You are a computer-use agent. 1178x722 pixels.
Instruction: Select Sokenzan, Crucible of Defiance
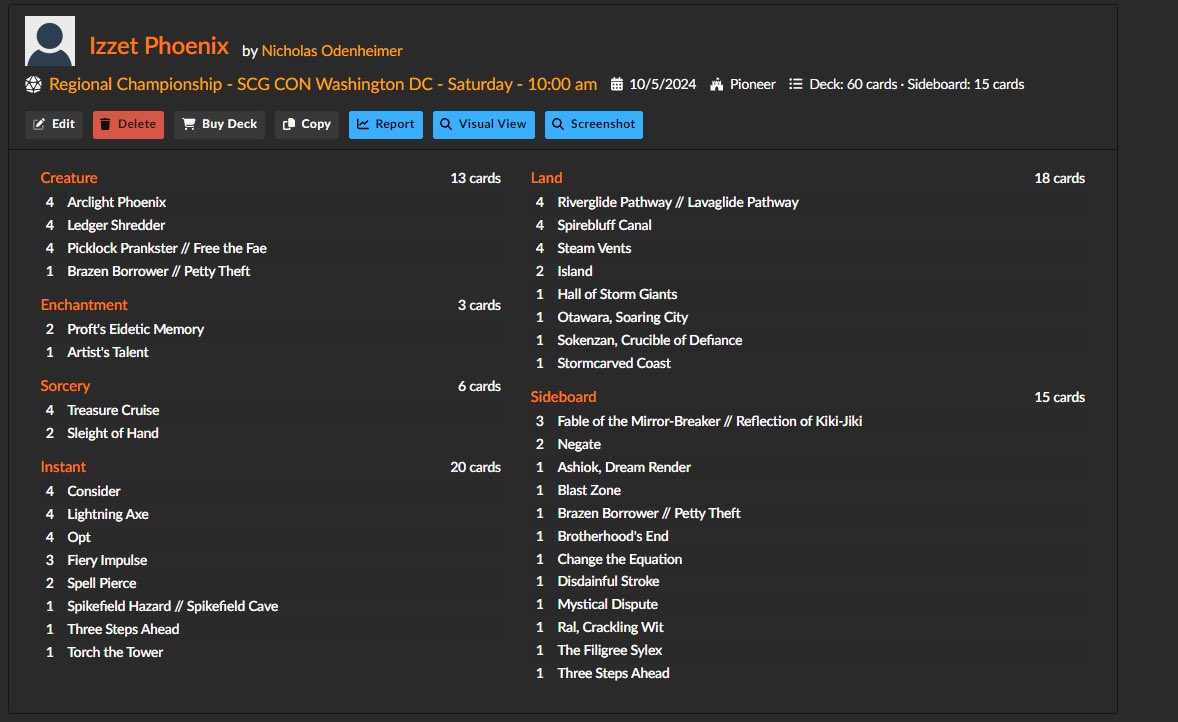650,340
